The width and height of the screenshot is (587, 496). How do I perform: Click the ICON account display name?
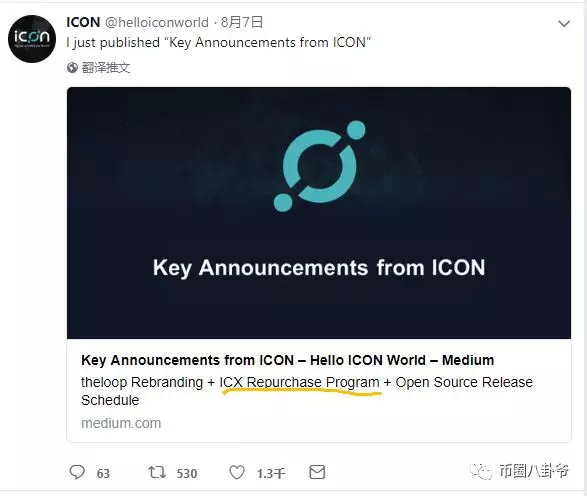point(83,22)
